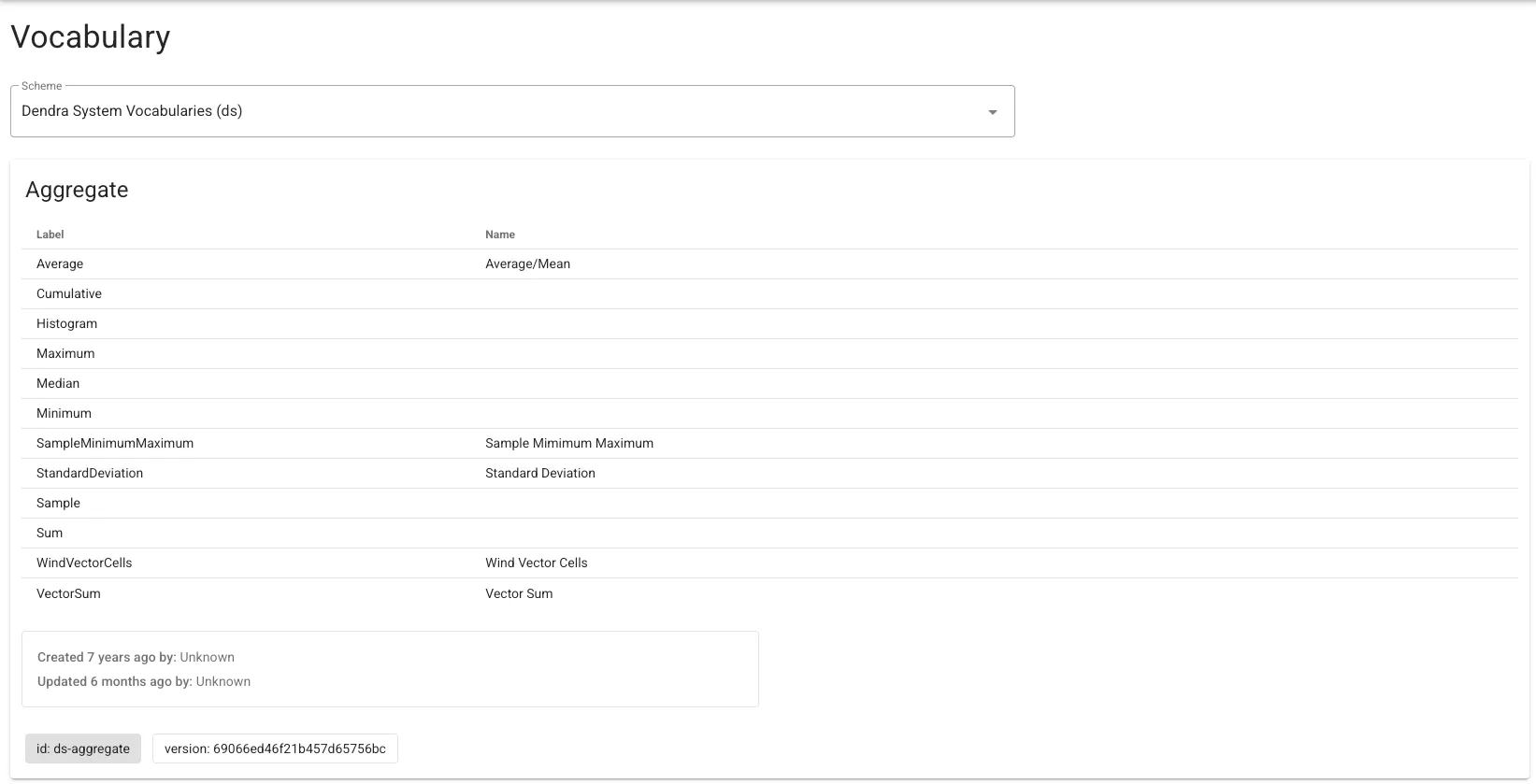Select the Maximum row
1536x784 pixels.
tap(769, 354)
